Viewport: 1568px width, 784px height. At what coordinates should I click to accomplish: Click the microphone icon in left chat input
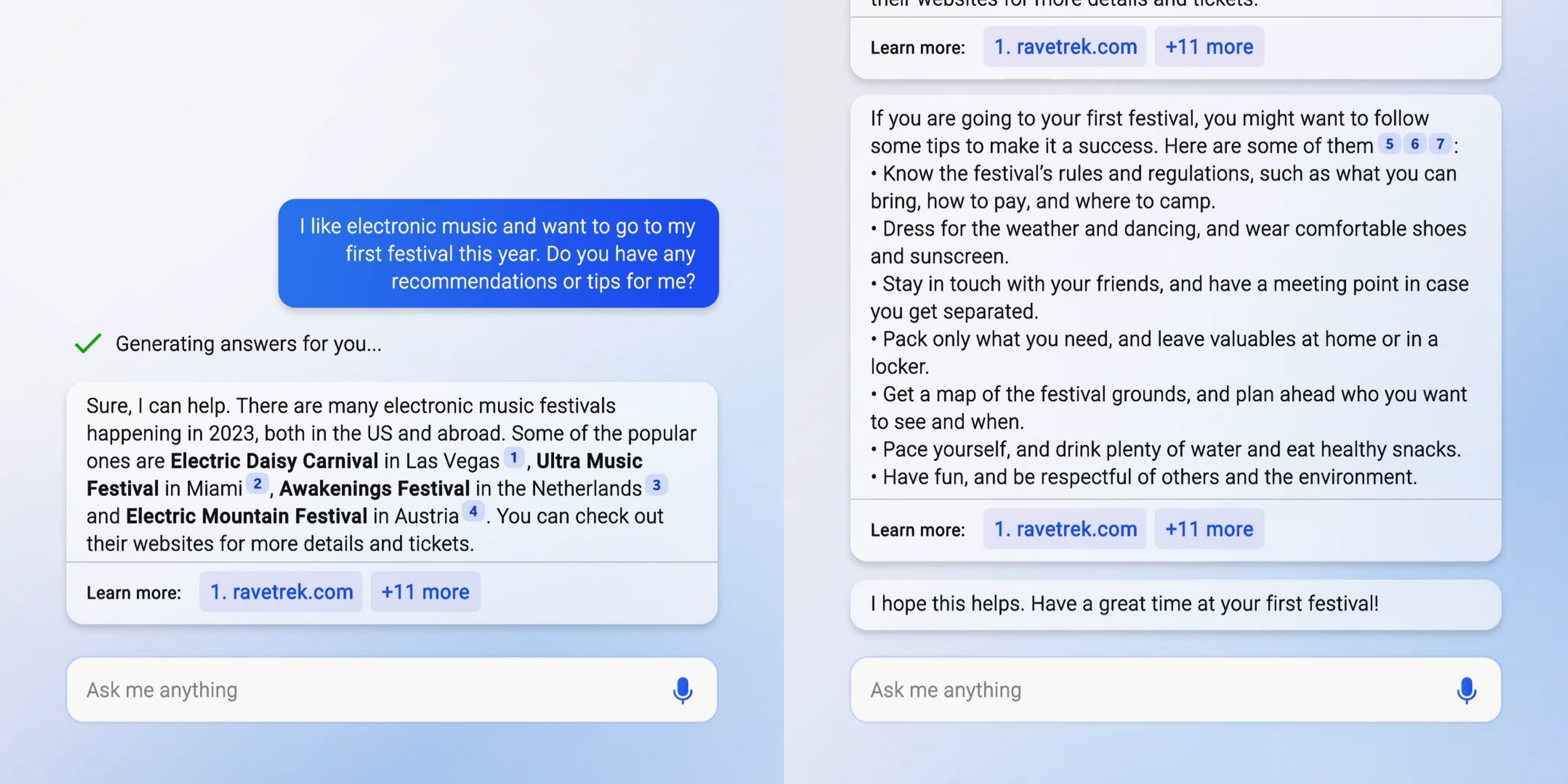point(682,690)
